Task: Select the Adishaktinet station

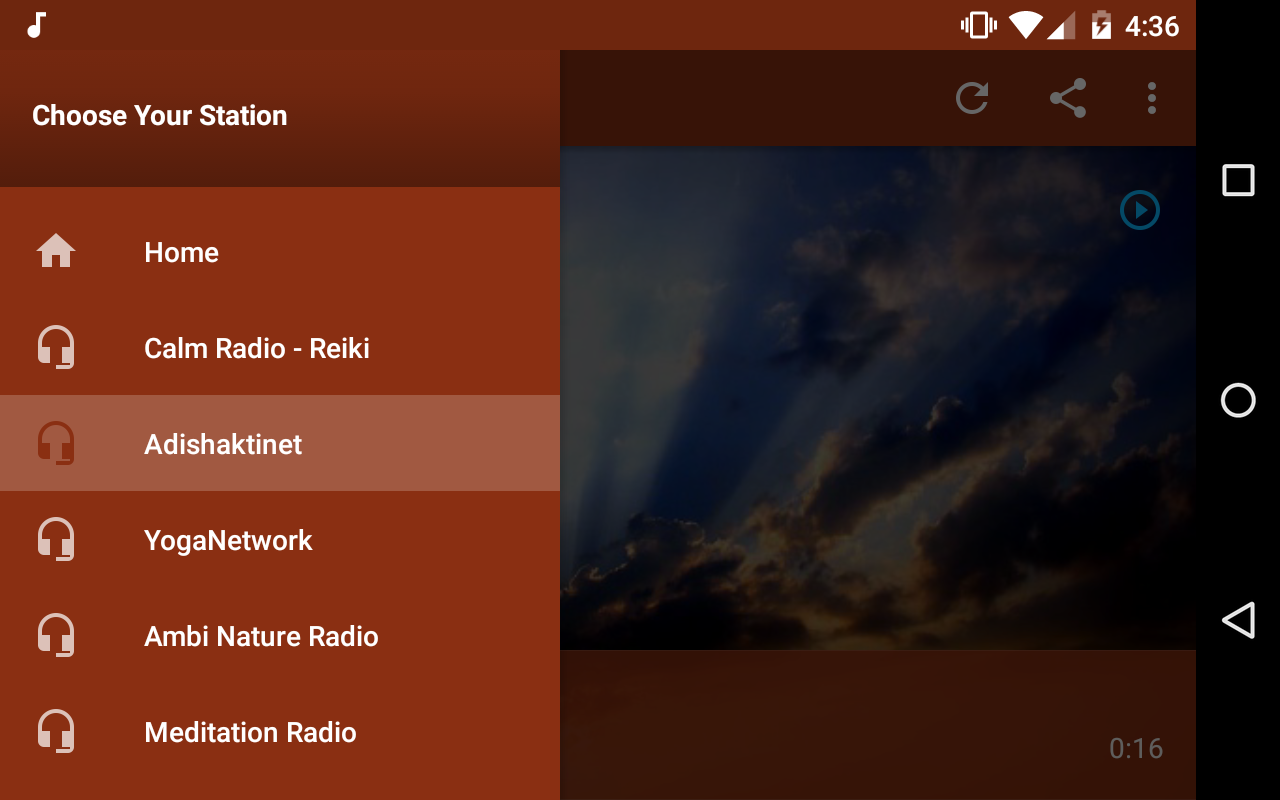Action: (x=280, y=443)
